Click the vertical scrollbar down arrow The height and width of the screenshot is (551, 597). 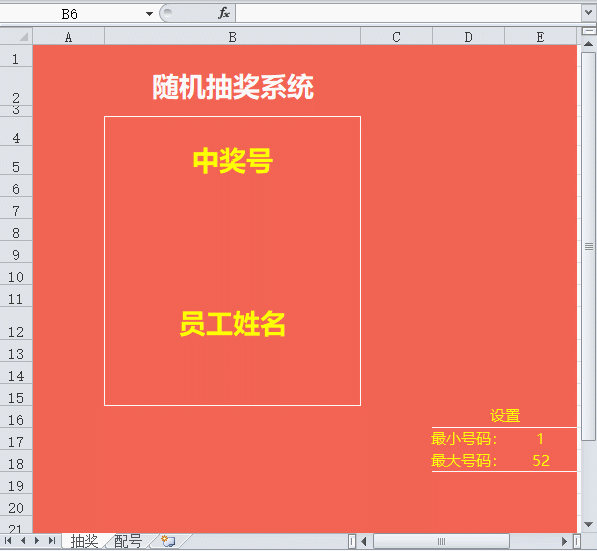(x=589, y=524)
